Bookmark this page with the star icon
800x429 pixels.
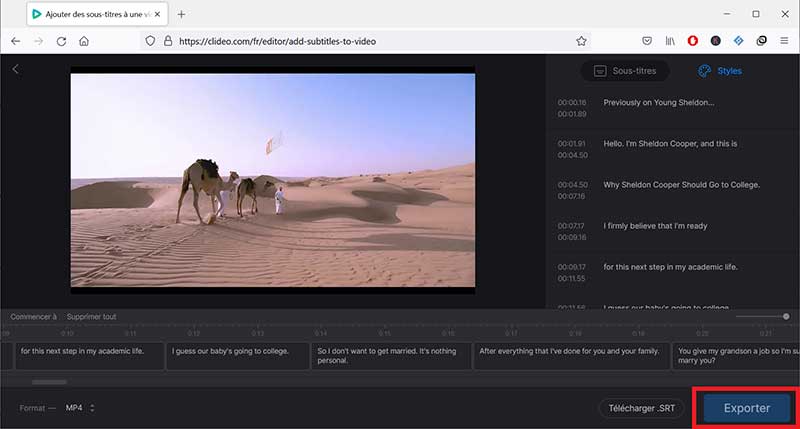pyautogui.click(x=581, y=41)
